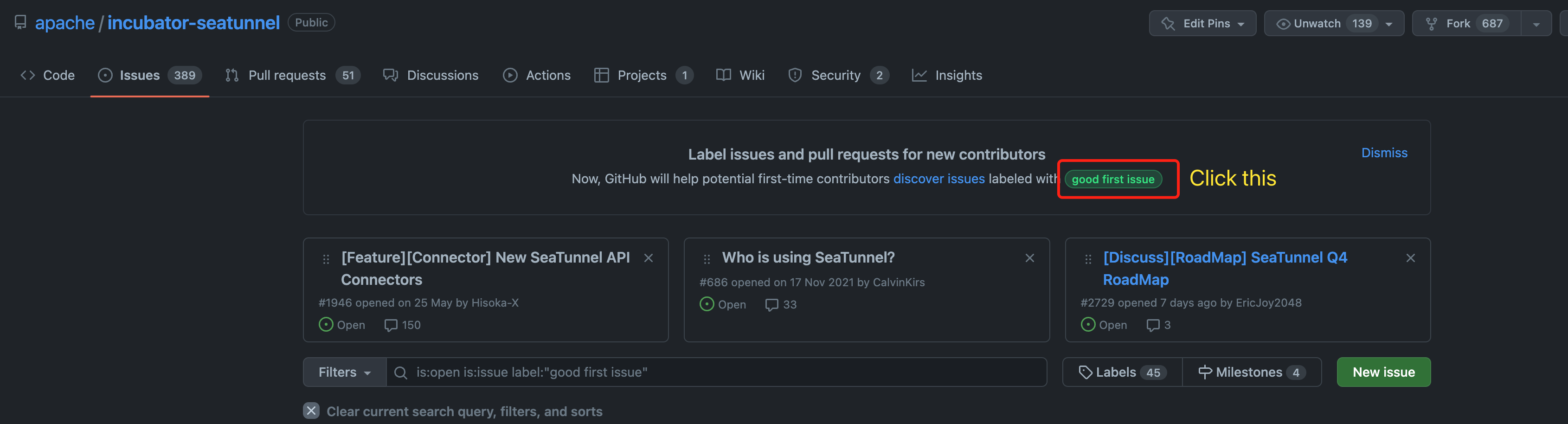Switch to the Pull requests tab
This screenshot has width=1568, height=424.
pyautogui.click(x=287, y=75)
